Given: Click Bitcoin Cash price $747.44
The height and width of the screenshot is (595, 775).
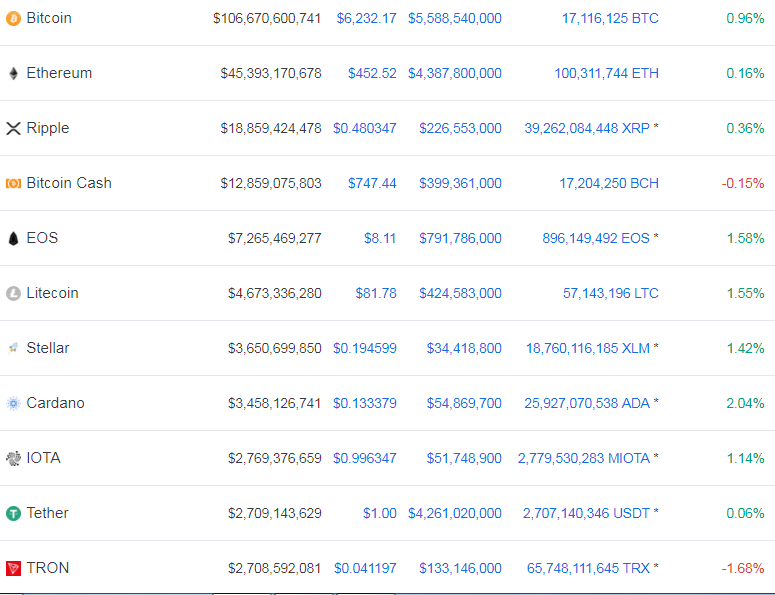Looking at the screenshot, I should (372, 183).
